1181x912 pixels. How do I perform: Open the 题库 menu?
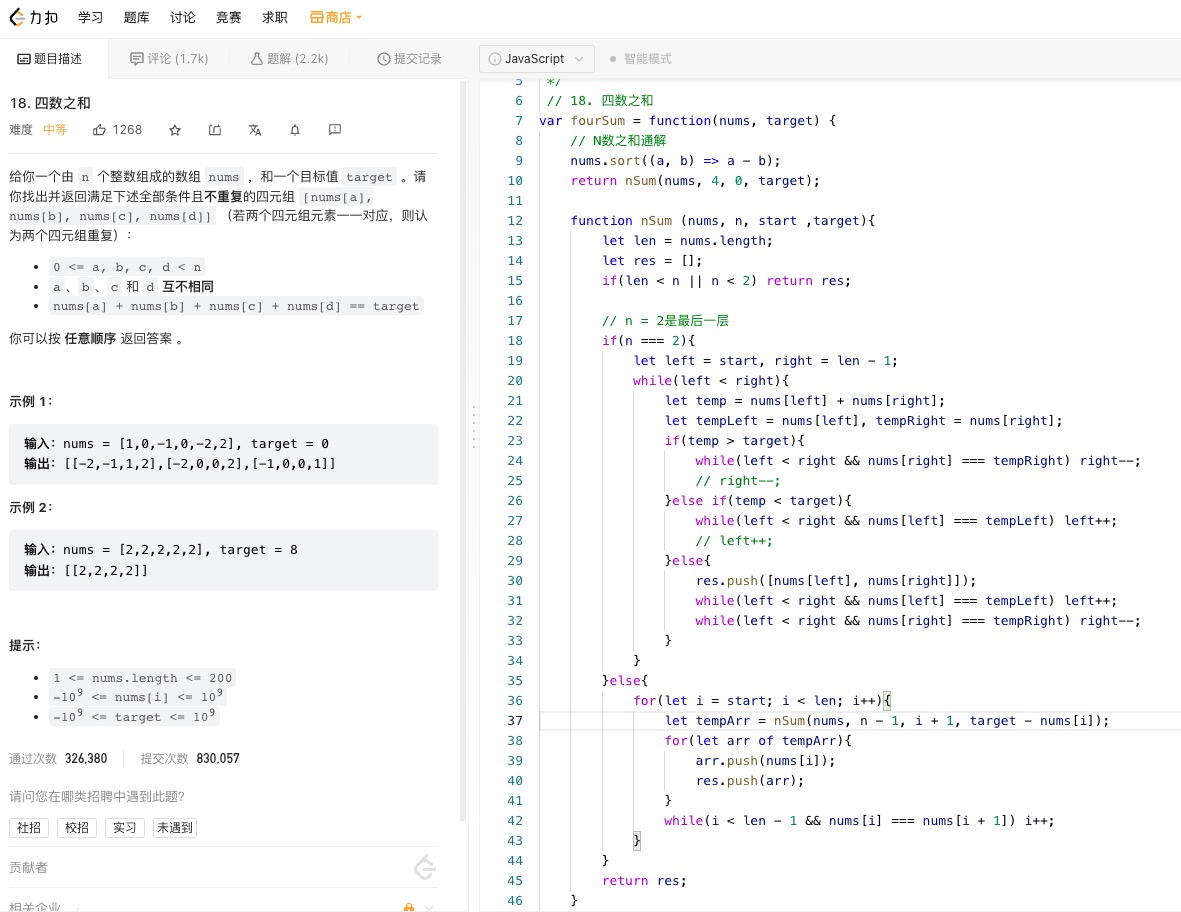pyautogui.click(x=136, y=17)
